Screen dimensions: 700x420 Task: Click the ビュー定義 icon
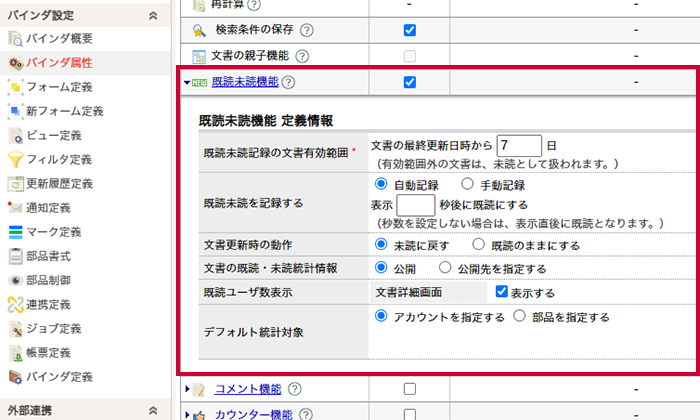tap(15, 136)
